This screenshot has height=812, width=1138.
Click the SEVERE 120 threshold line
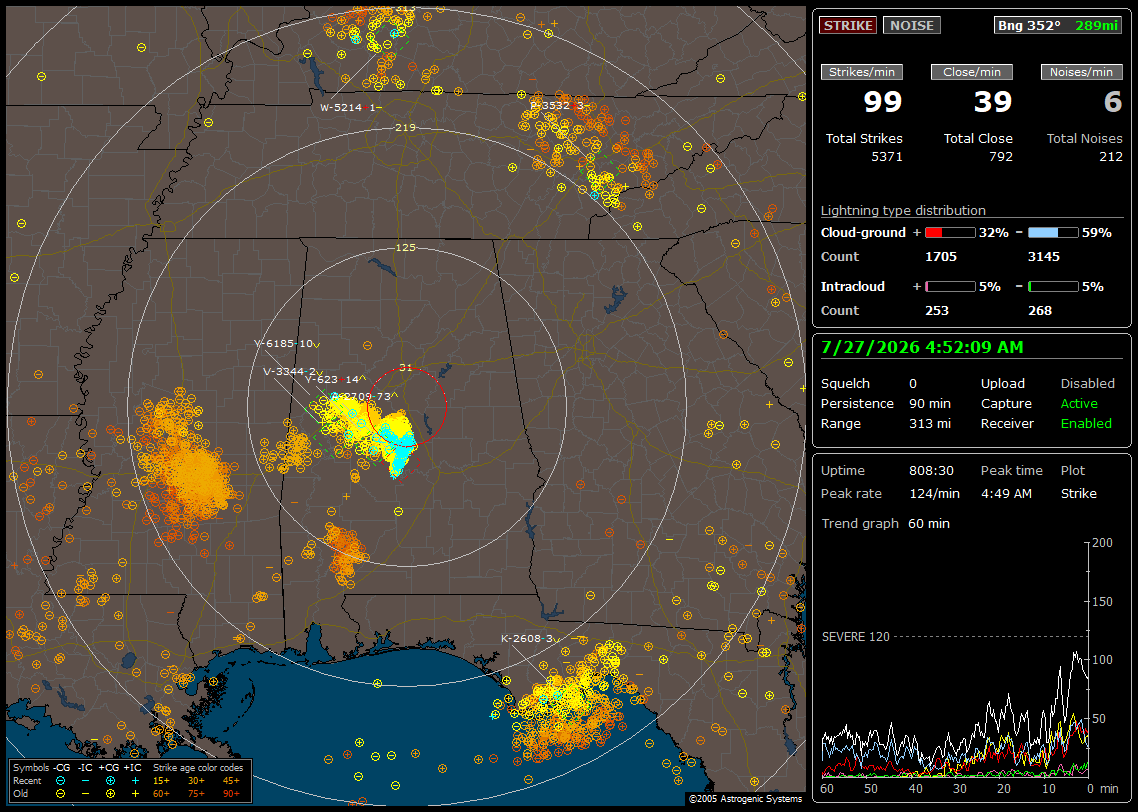[x=954, y=636]
